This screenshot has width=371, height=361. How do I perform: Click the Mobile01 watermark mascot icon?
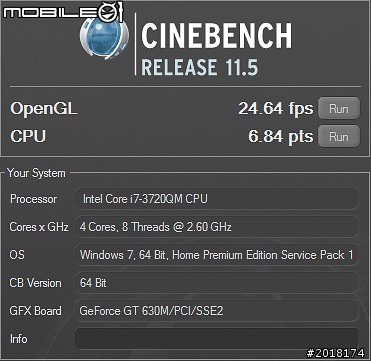(112, 11)
